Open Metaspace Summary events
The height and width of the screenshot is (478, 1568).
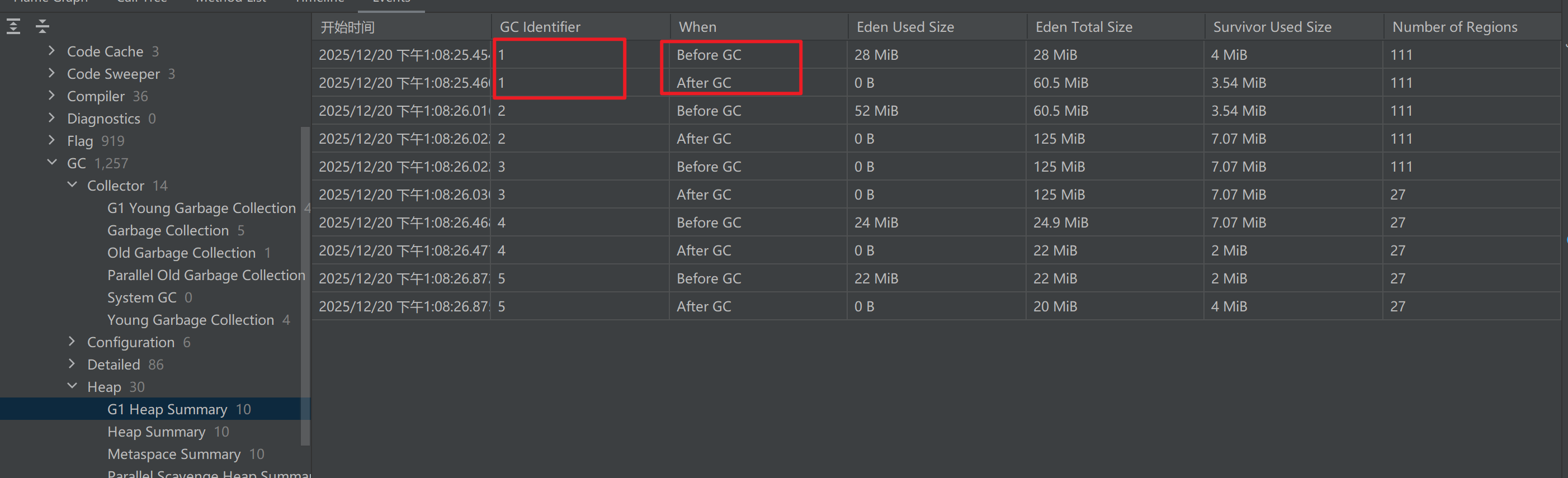173,455
